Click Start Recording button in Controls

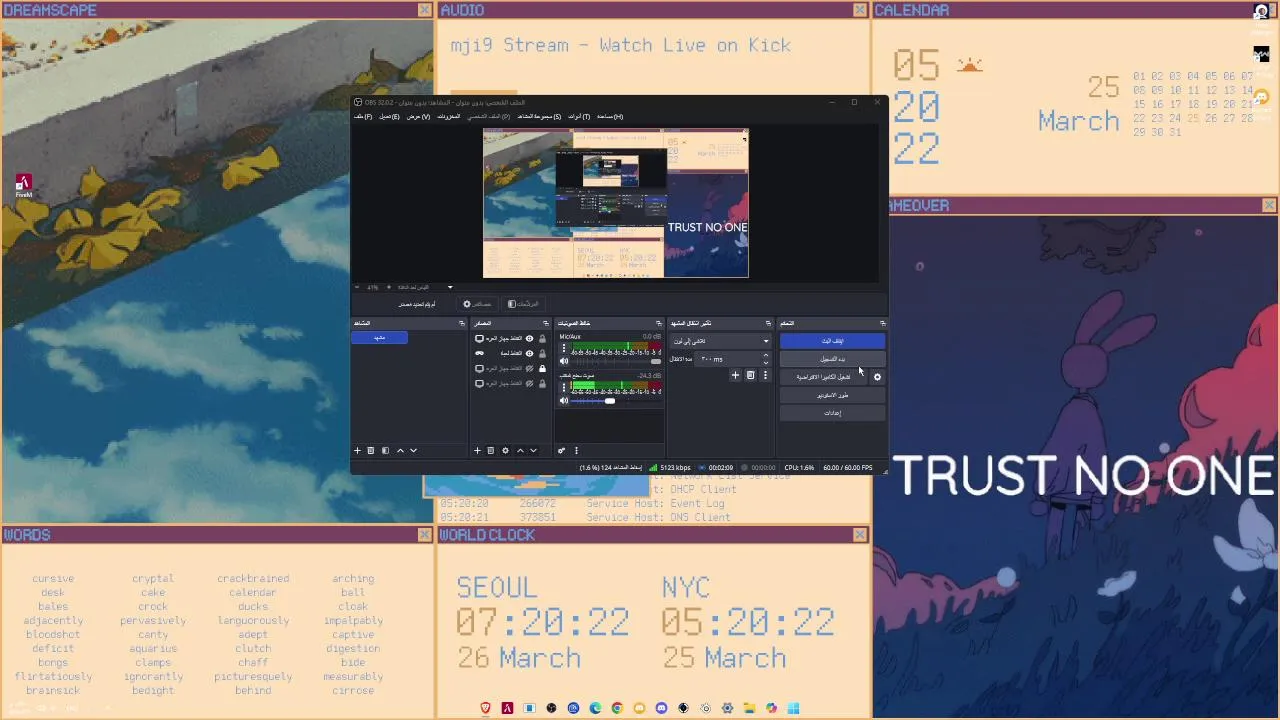832,359
